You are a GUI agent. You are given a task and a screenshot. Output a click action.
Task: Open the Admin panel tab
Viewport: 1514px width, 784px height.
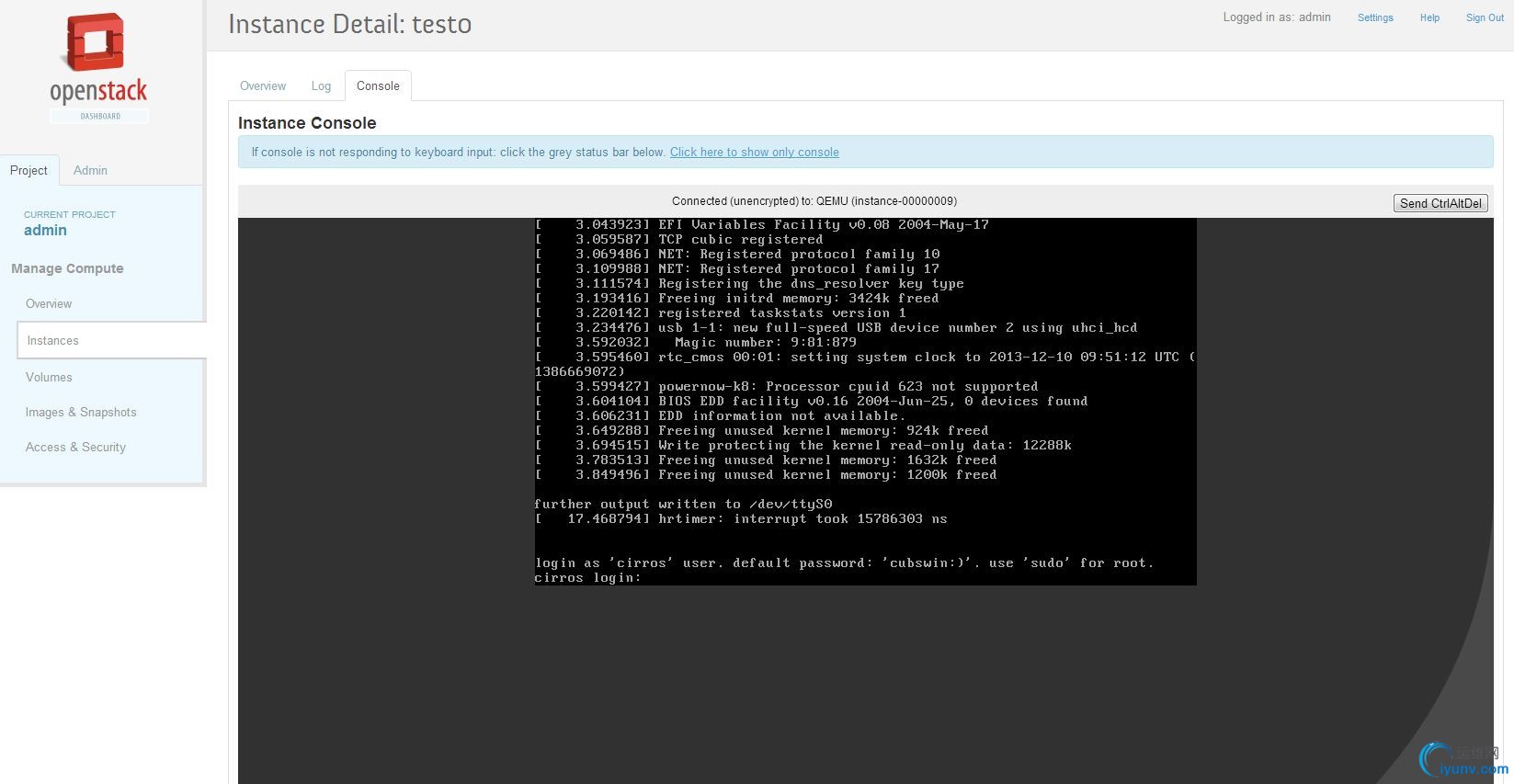[90, 170]
